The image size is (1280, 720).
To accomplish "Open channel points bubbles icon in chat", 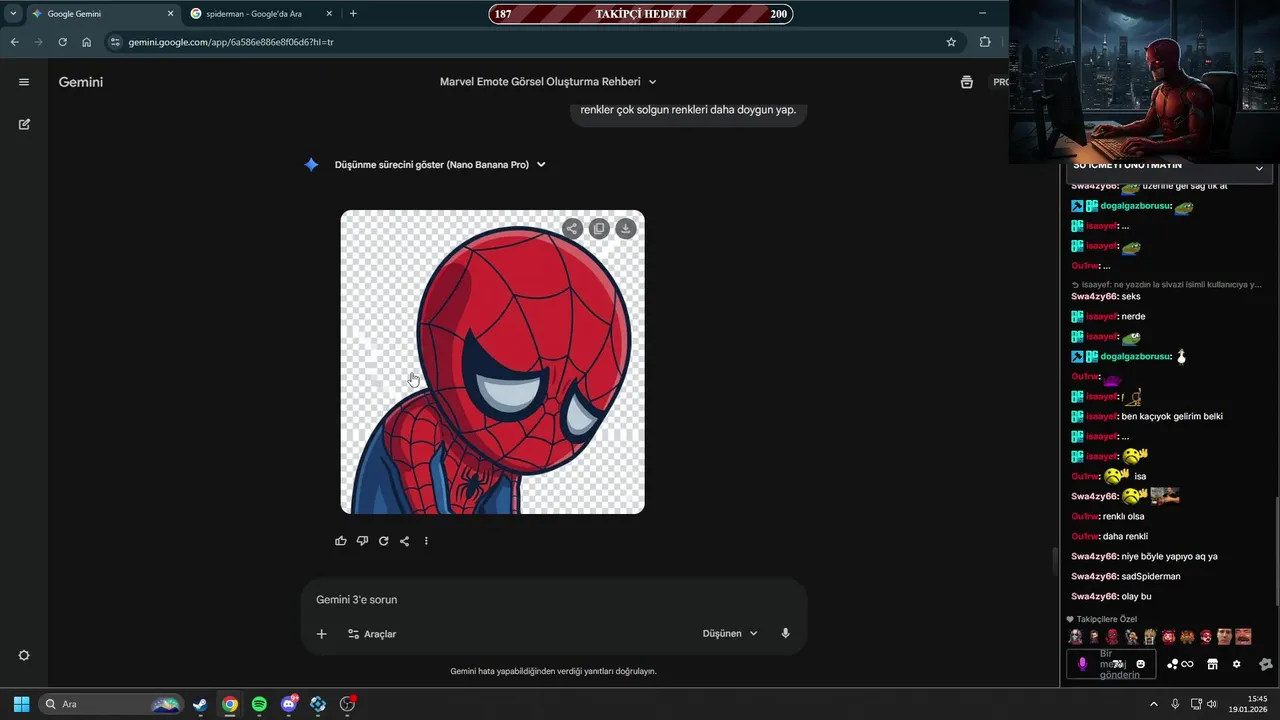I will click(1173, 664).
